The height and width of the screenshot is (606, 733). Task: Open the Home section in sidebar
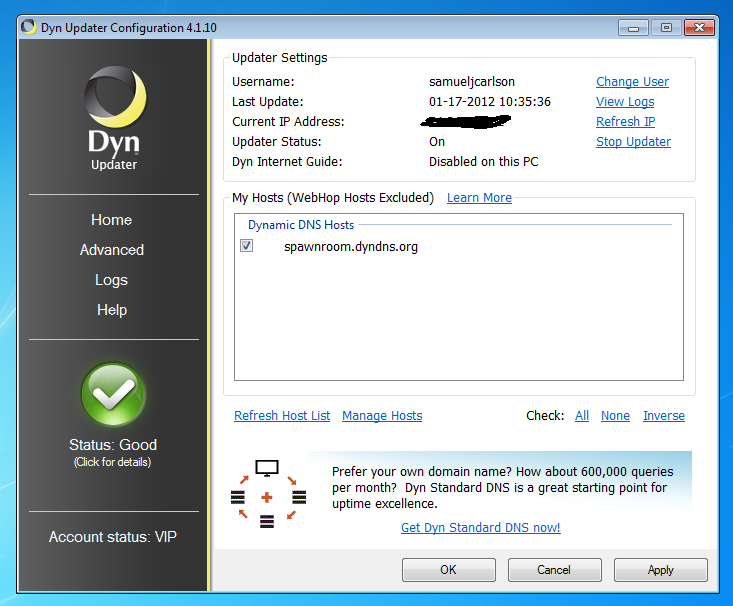(x=112, y=220)
